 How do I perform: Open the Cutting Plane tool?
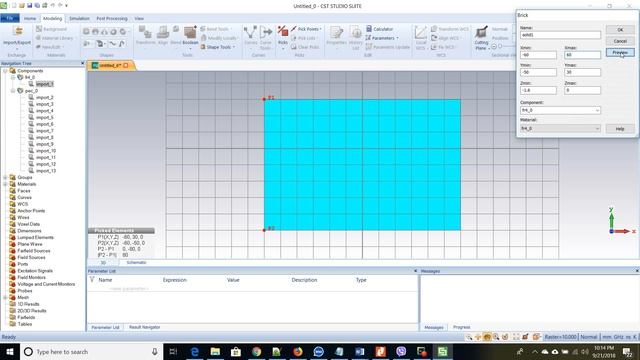(x=481, y=38)
